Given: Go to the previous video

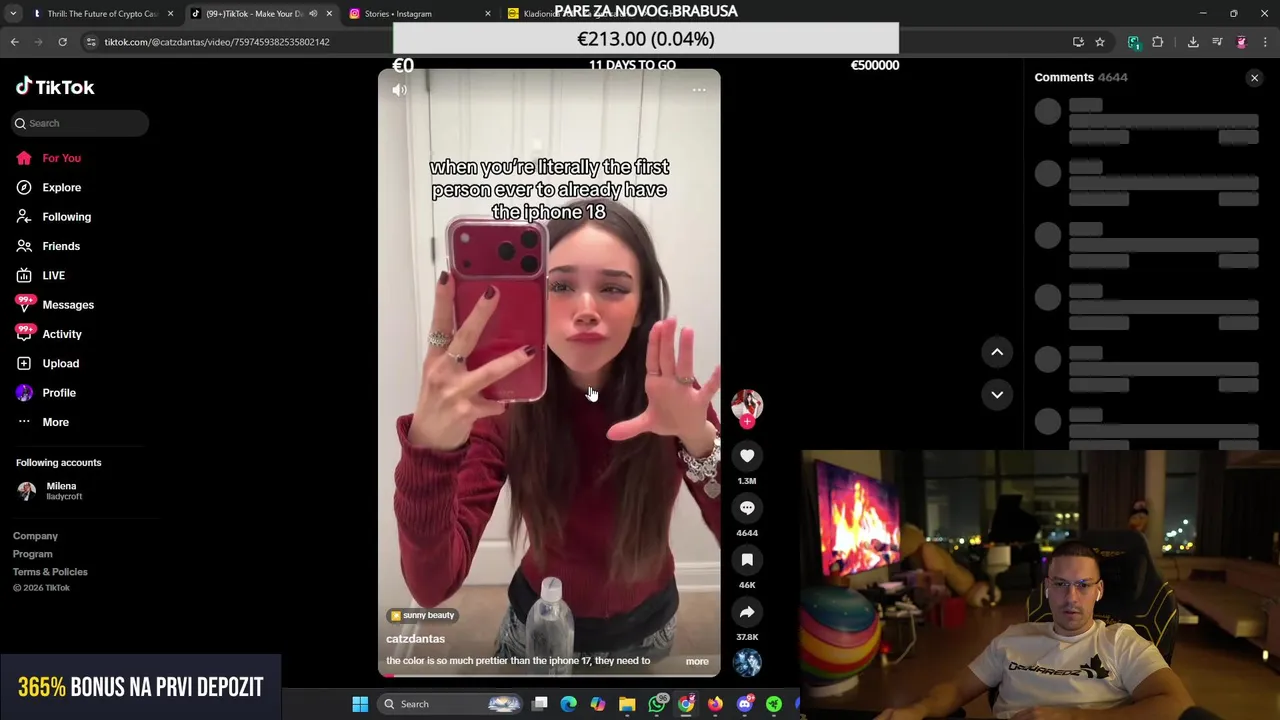Looking at the screenshot, I should (x=997, y=352).
